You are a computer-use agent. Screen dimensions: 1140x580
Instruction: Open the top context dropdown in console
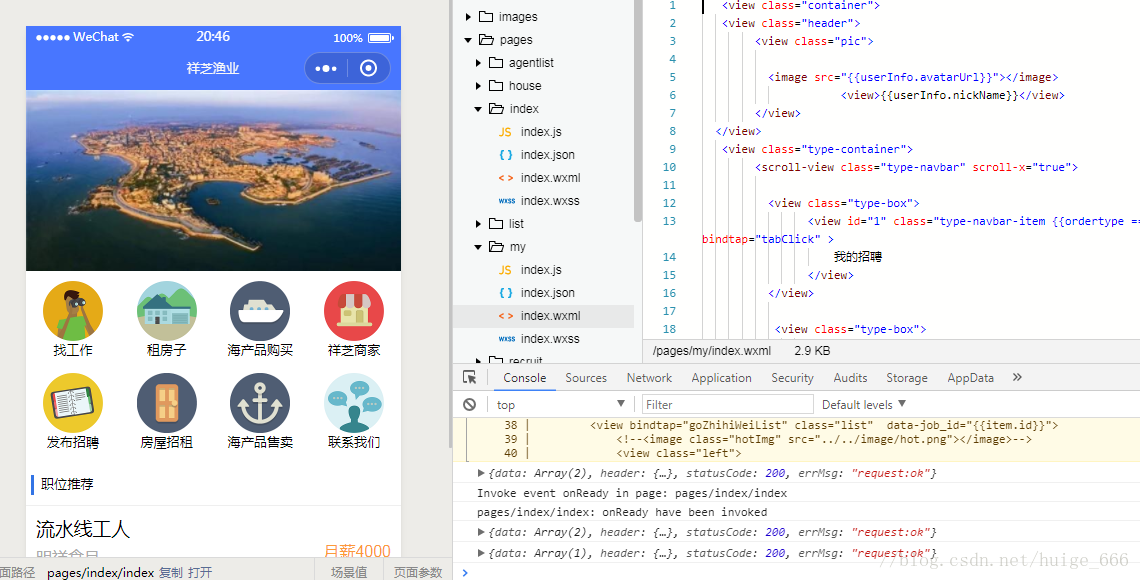pyautogui.click(x=561, y=404)
